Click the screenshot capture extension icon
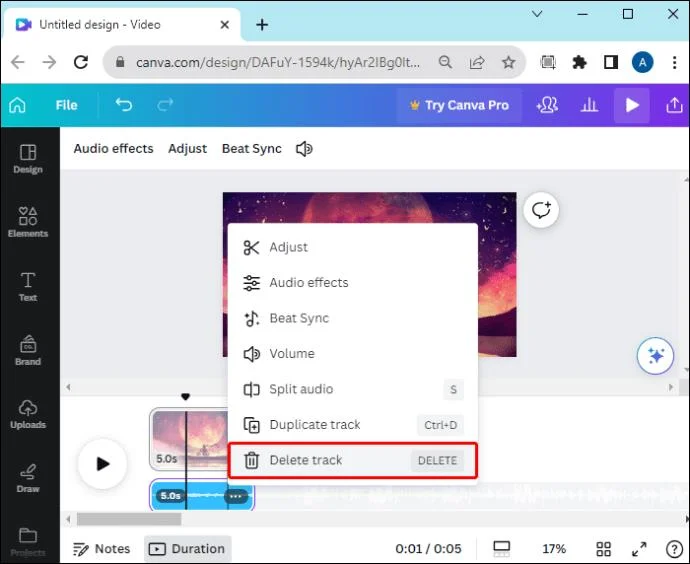690x564 pixels. [x=548, y=62]
